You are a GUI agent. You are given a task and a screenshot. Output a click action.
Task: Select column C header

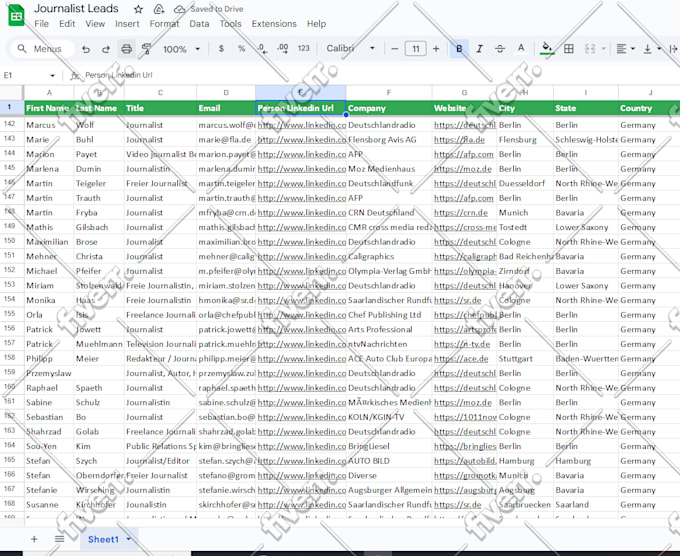pos(160,92)
